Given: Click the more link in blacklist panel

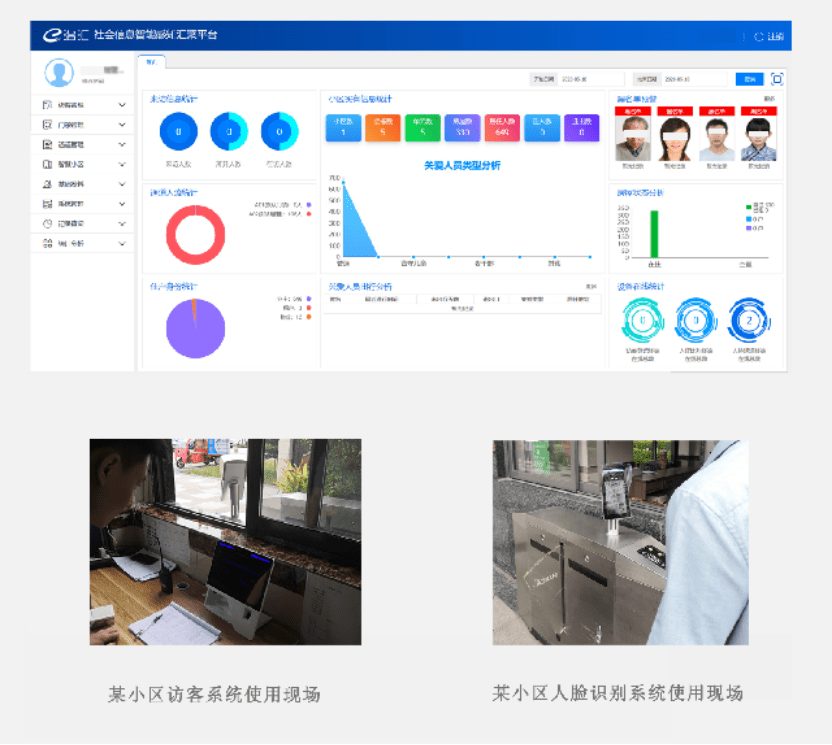Looking at the screenshot, I should (x=769, y=99).
